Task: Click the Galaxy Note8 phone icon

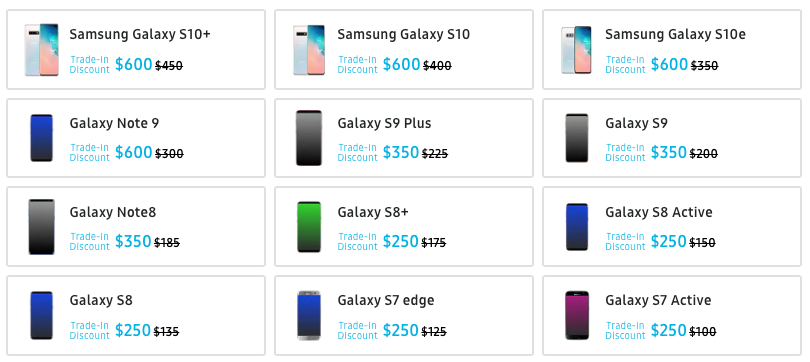Action: [41, 227]
